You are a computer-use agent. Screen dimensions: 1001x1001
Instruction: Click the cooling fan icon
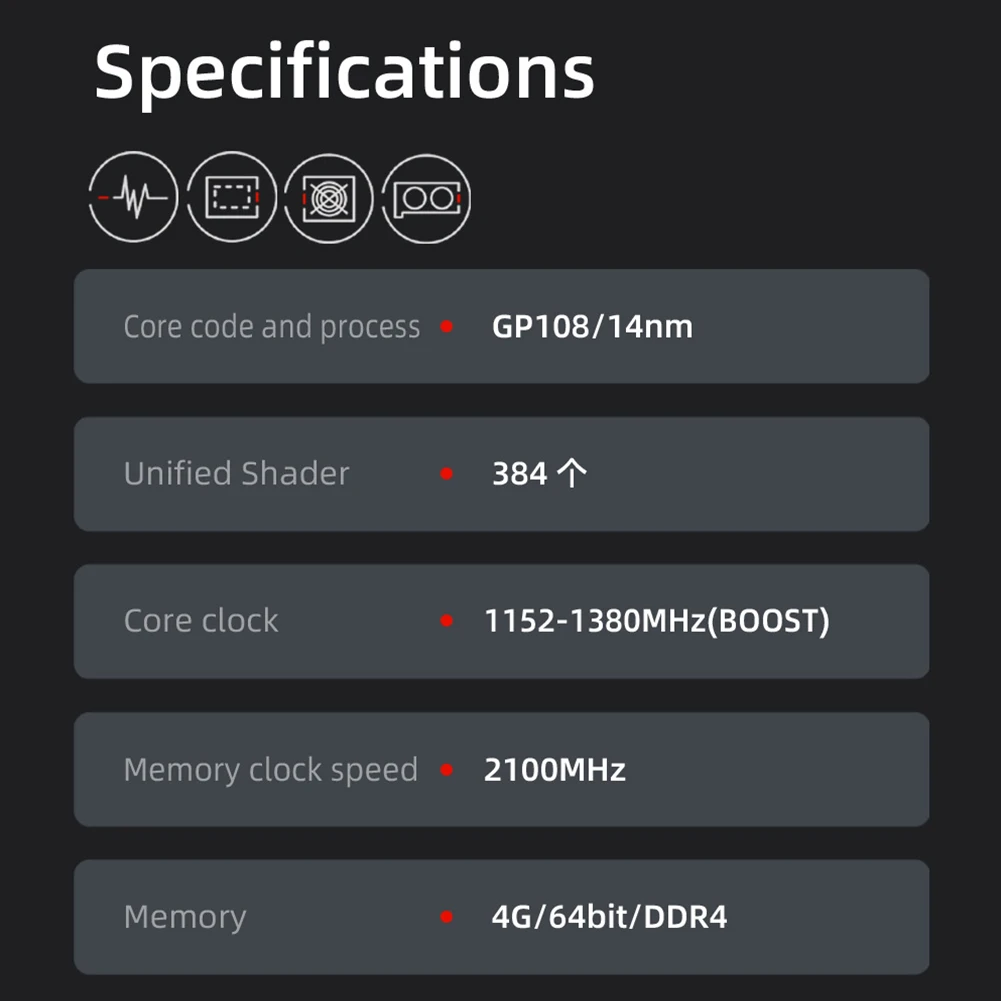(328, 198)
